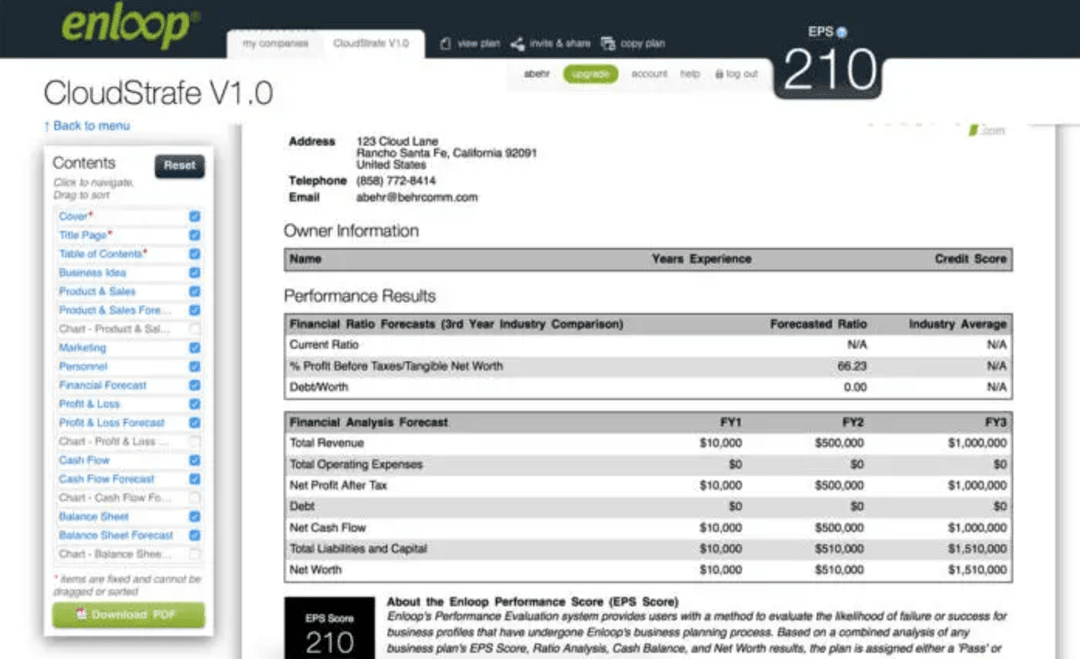This screenshot has height=659, width=1080.
Task: Uncheck the Marketing section checkbox
Action: [x=194, y=348]
